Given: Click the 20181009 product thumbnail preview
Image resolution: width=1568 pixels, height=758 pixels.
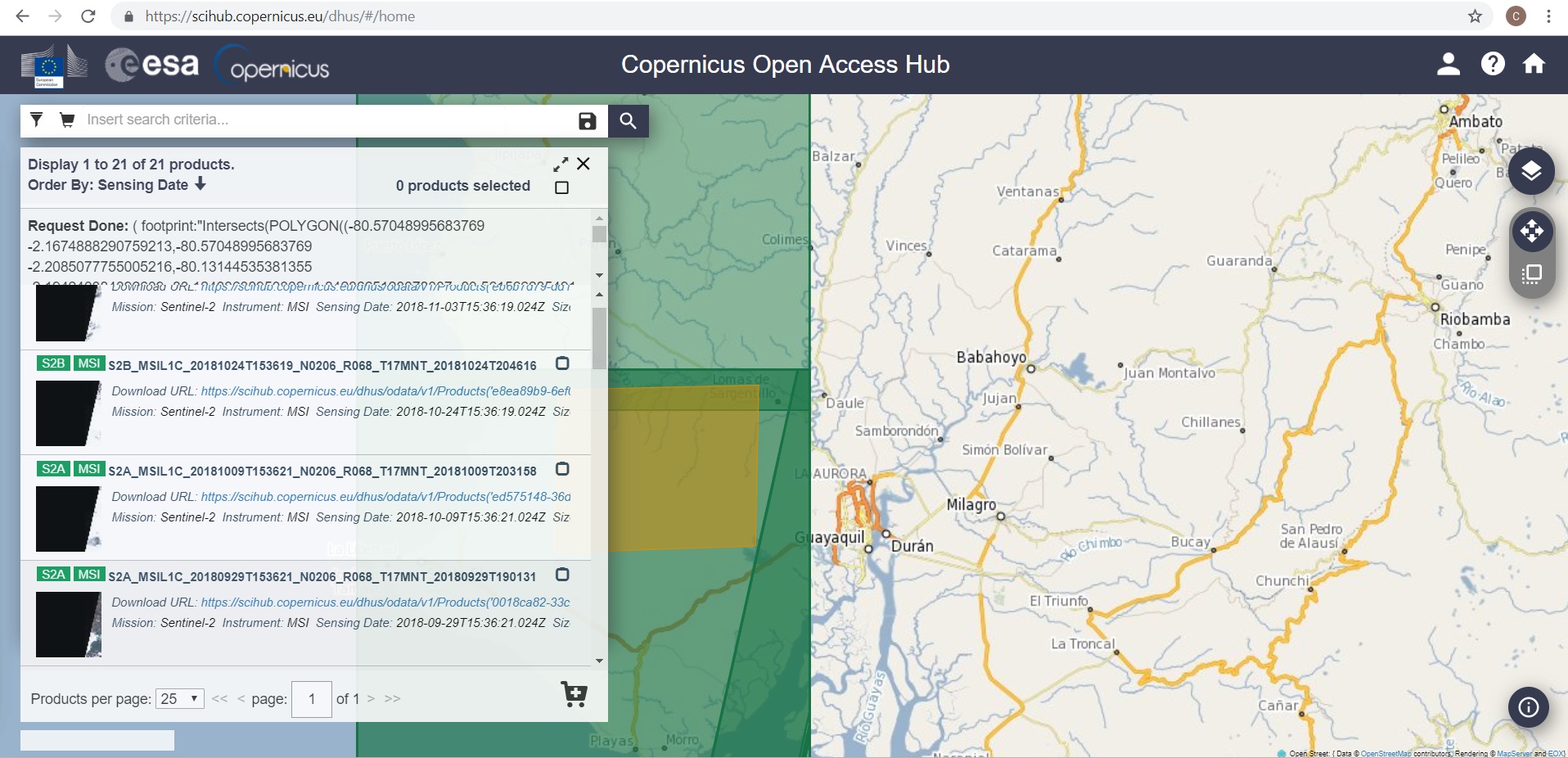Looking at the screenshot, I should point(68,518).
